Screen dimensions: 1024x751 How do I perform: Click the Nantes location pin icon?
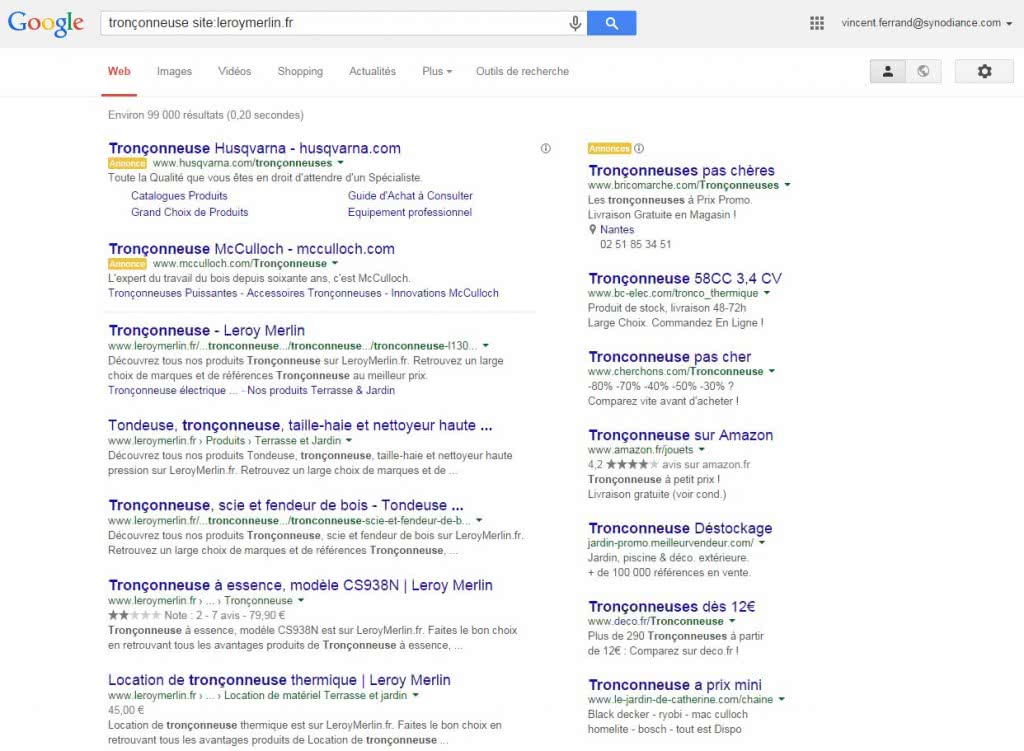click(592, 229)
